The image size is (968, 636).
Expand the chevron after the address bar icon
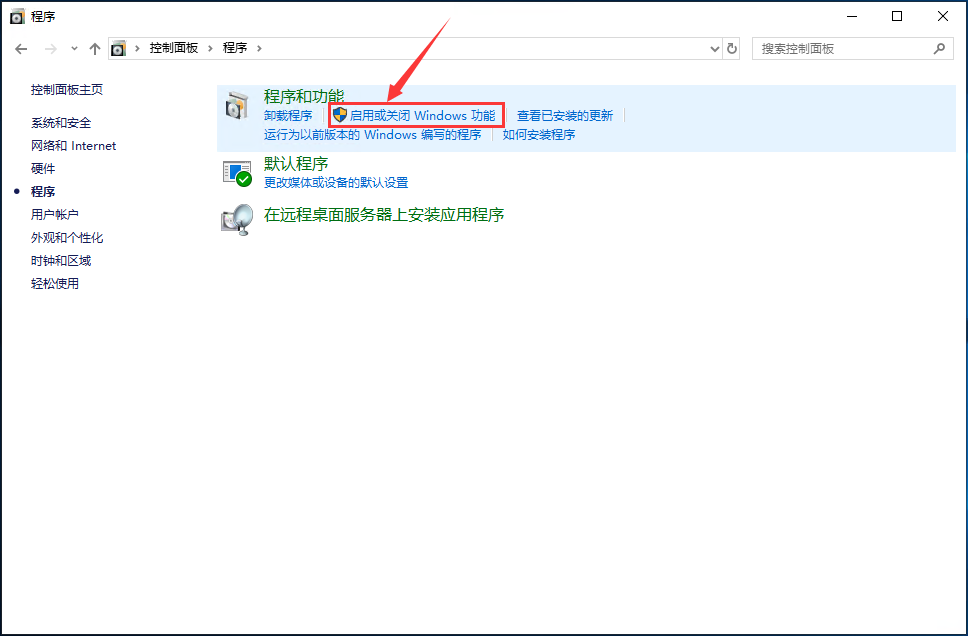click(137, 48)
